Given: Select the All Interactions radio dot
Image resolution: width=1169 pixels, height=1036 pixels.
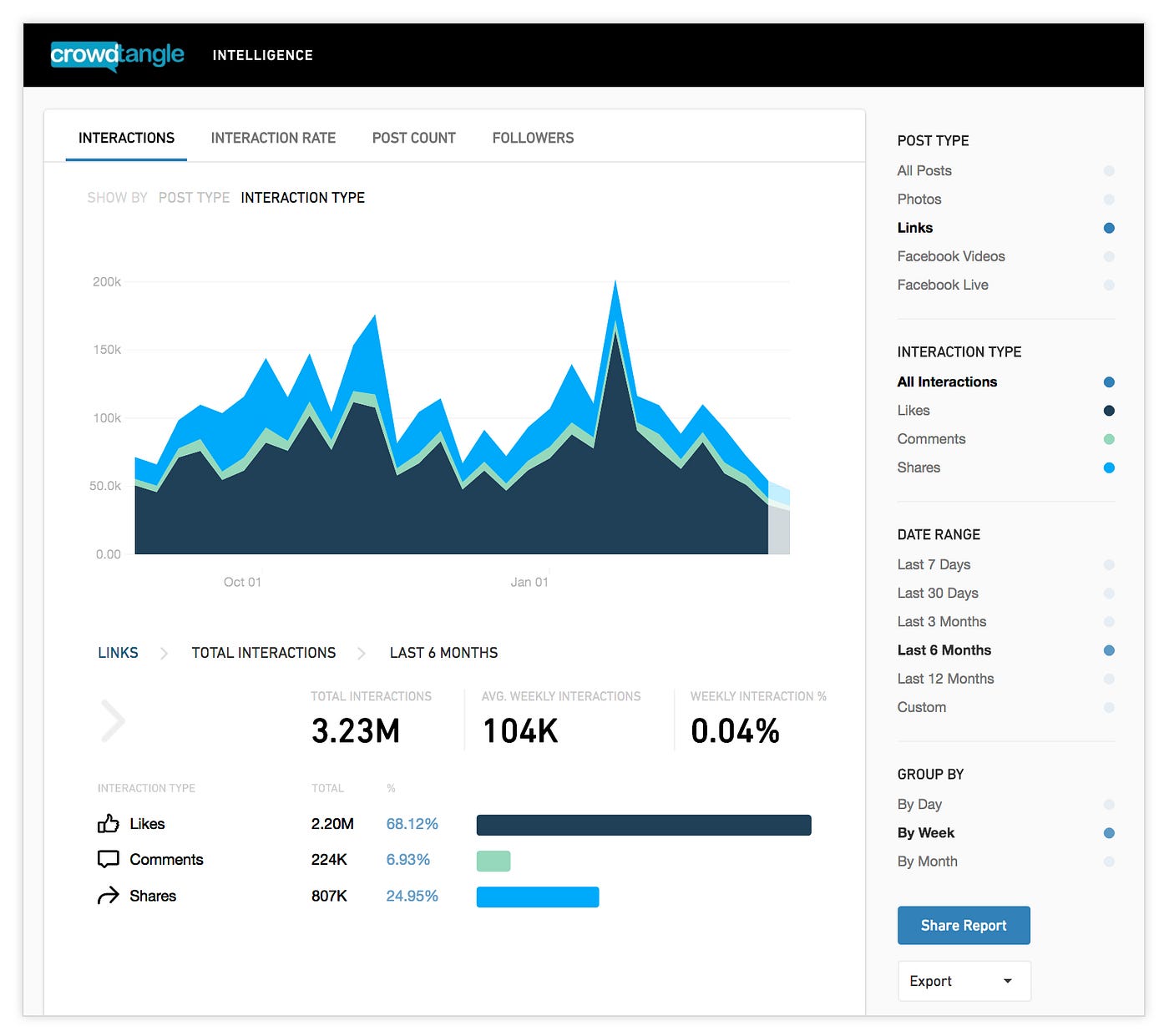Looking at the screenshot, I should coord(1109,382).
